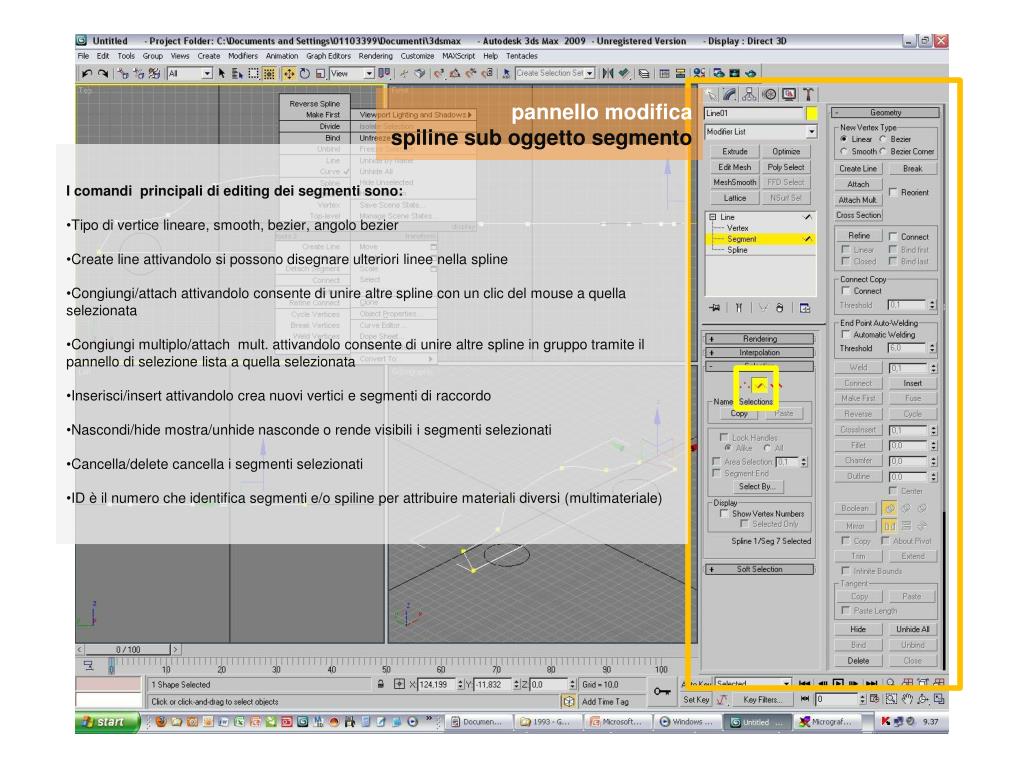Collapse the Geometry rollout
The image size is (1024, 768).
click(886, 113)
